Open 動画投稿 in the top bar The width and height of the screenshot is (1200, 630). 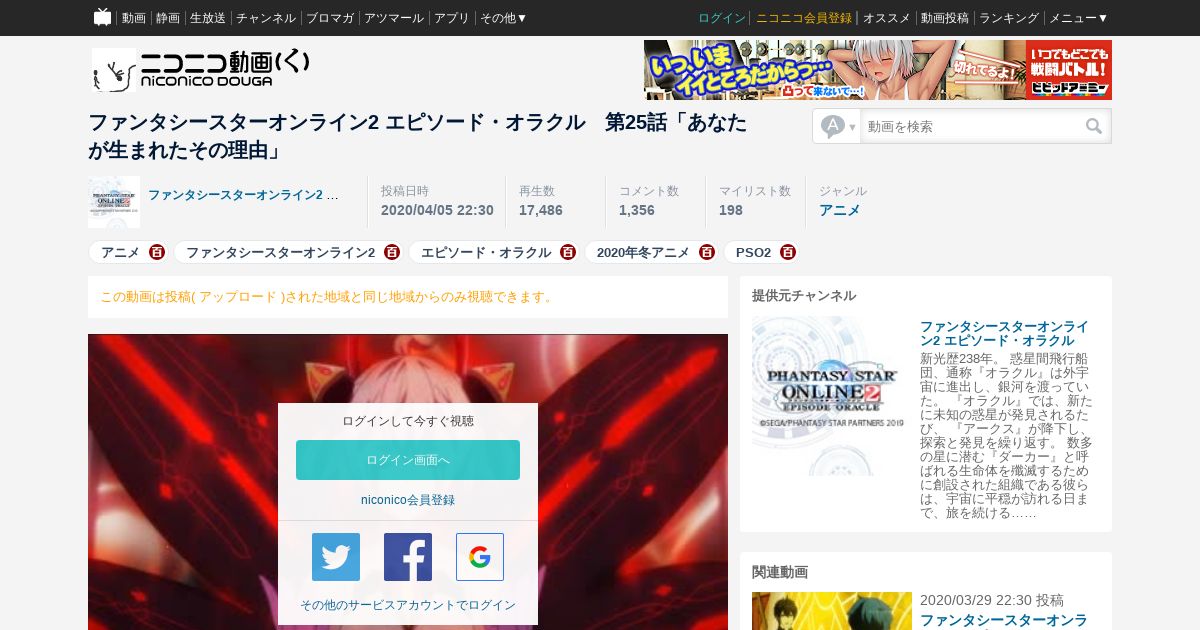945,18
